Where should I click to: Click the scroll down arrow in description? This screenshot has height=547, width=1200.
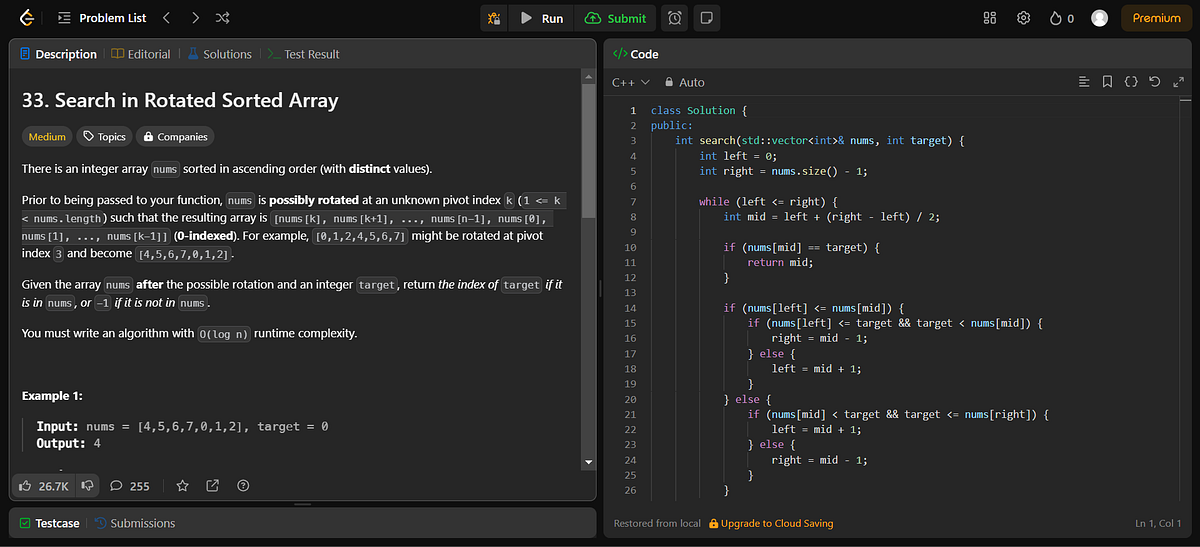coord(589,462)
